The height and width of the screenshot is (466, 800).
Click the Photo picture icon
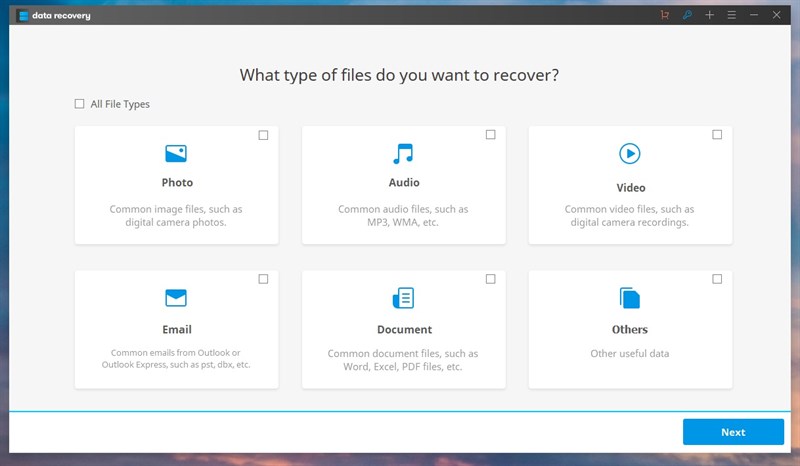click(x=176, y=153)
